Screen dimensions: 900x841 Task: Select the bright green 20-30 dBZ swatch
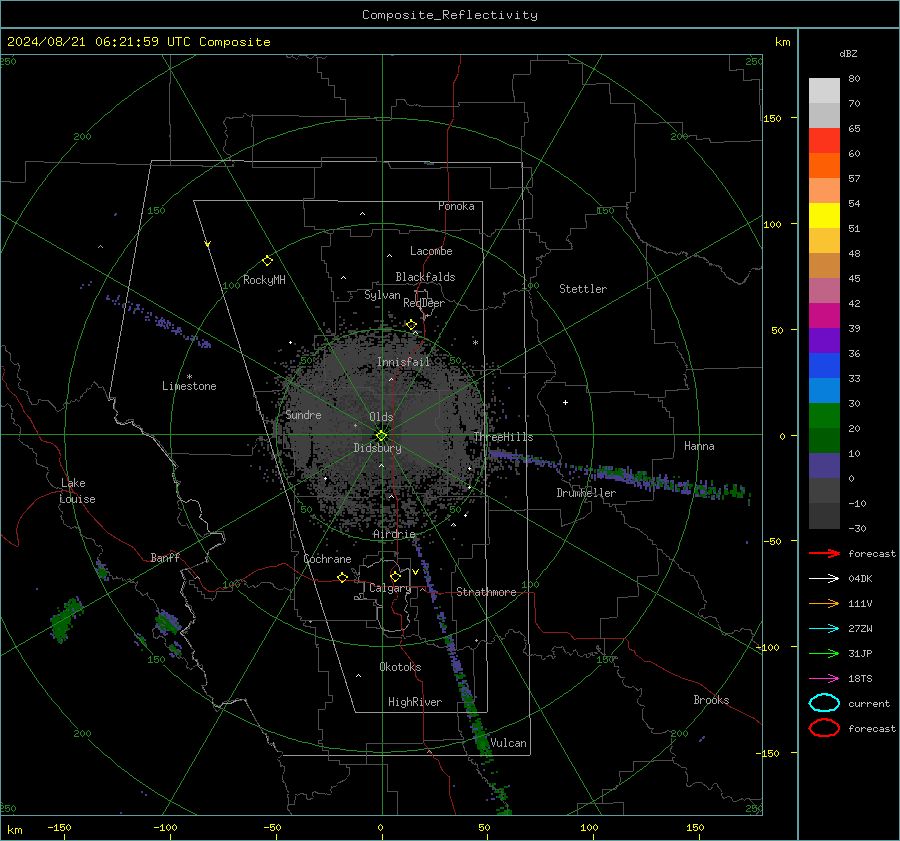pyautogui.click(x=824, y=416)
